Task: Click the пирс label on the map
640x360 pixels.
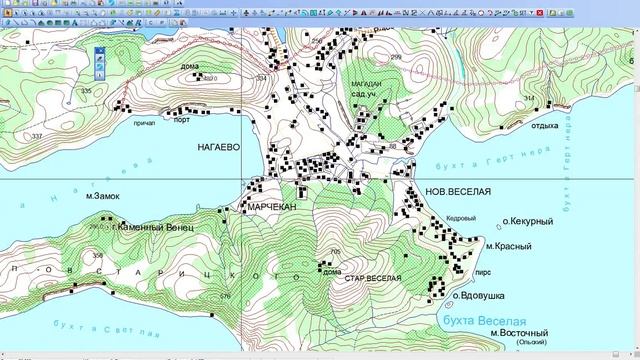Action: tap(483, 272)
